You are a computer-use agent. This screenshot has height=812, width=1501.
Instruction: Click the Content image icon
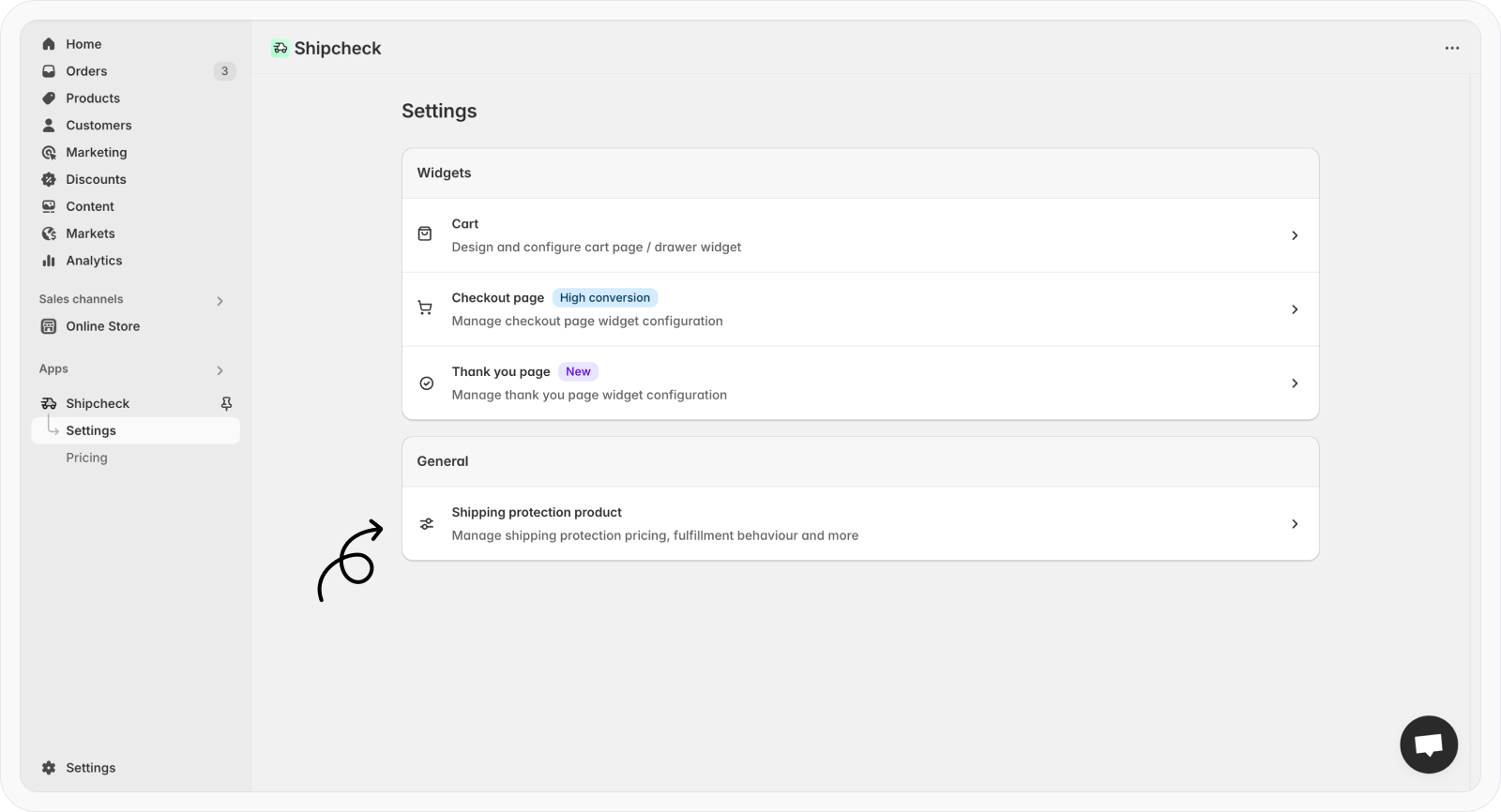[49, 207]
